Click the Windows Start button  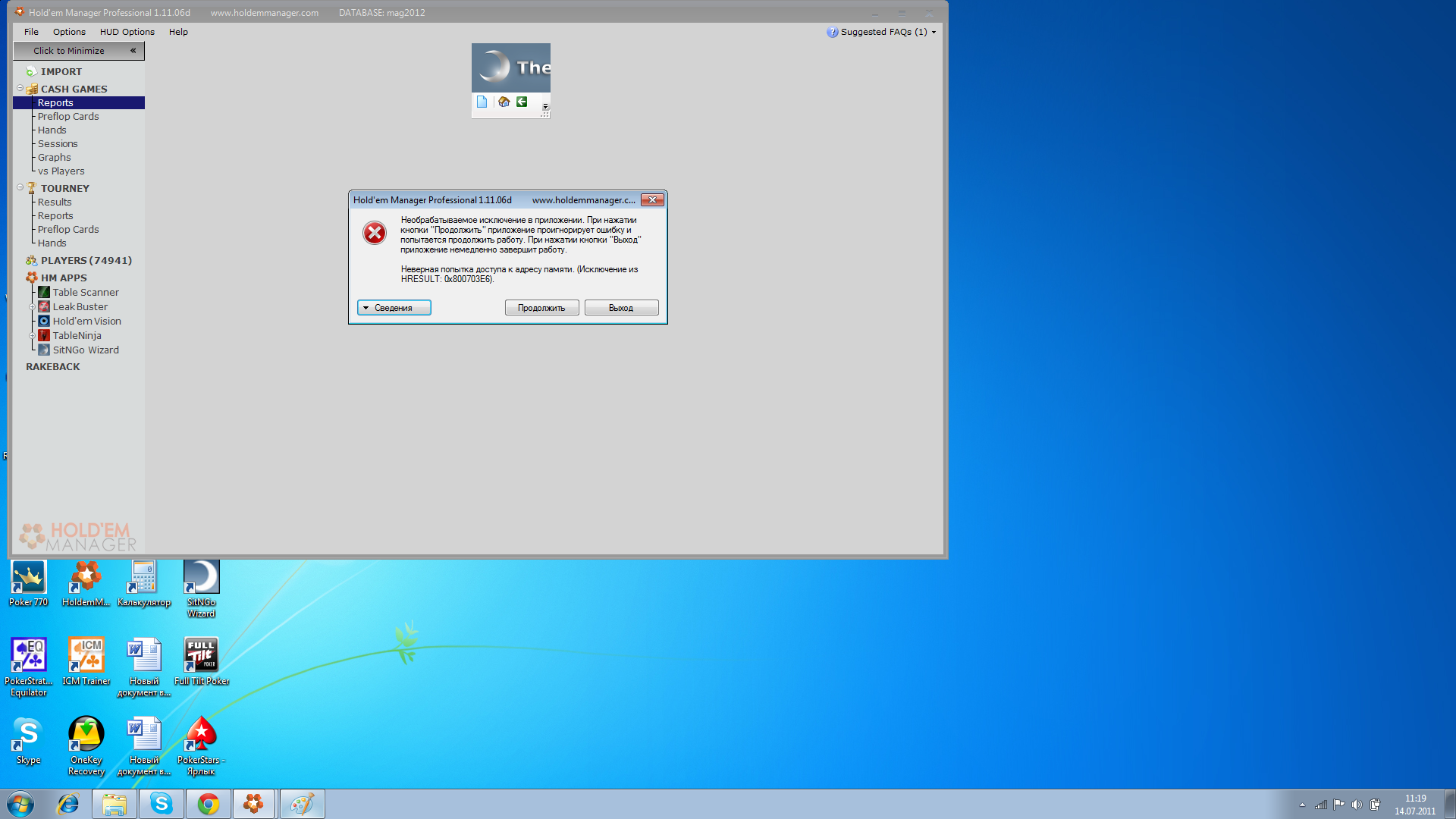[20, 804]
